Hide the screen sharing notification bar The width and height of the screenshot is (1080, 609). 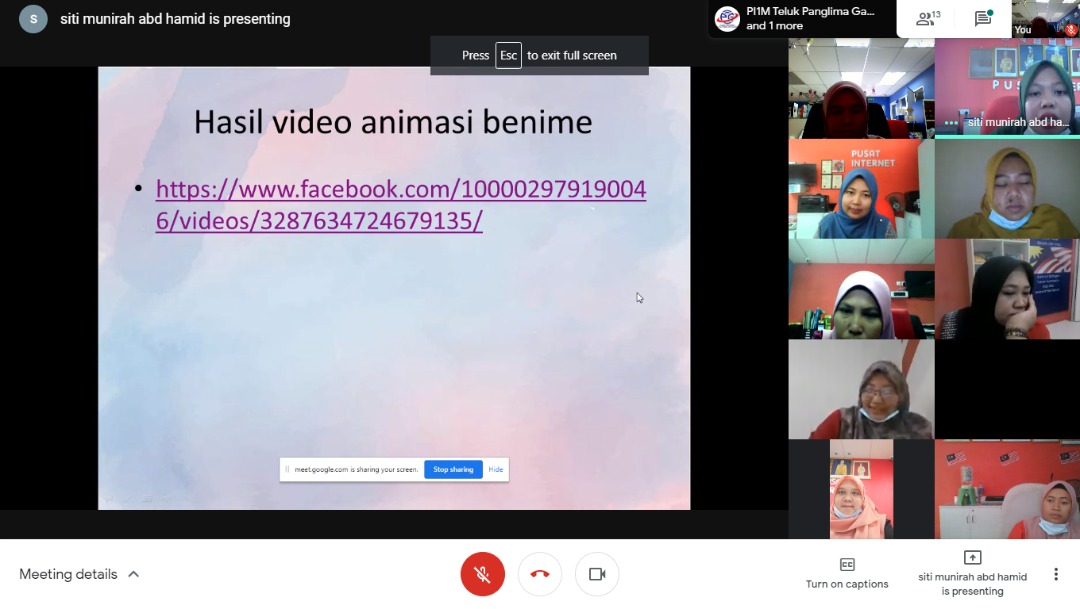[495, 469]
